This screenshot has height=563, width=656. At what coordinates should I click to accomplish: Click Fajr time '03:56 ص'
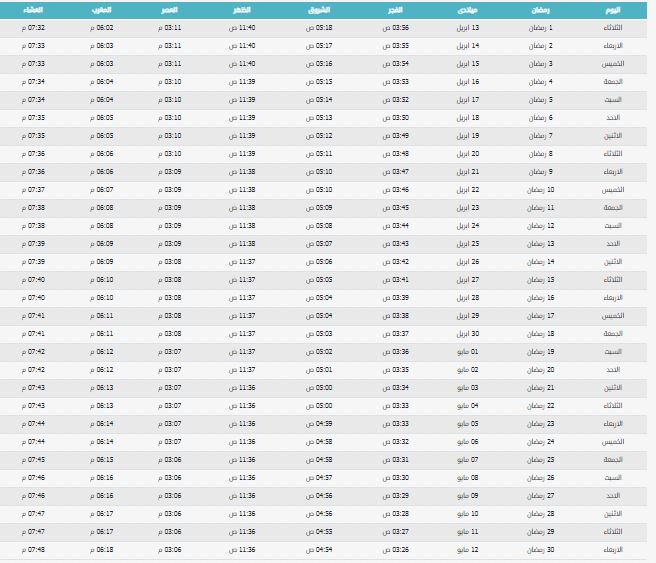395,28
